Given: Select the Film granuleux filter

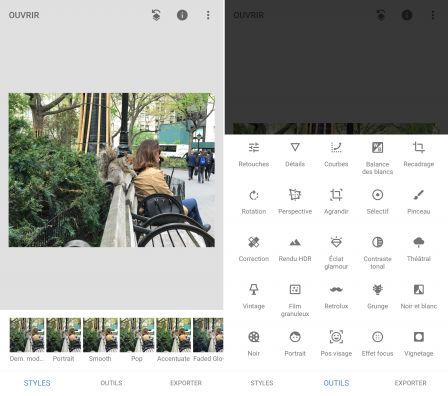Looking at the screenshot, I should click(295, 300).
